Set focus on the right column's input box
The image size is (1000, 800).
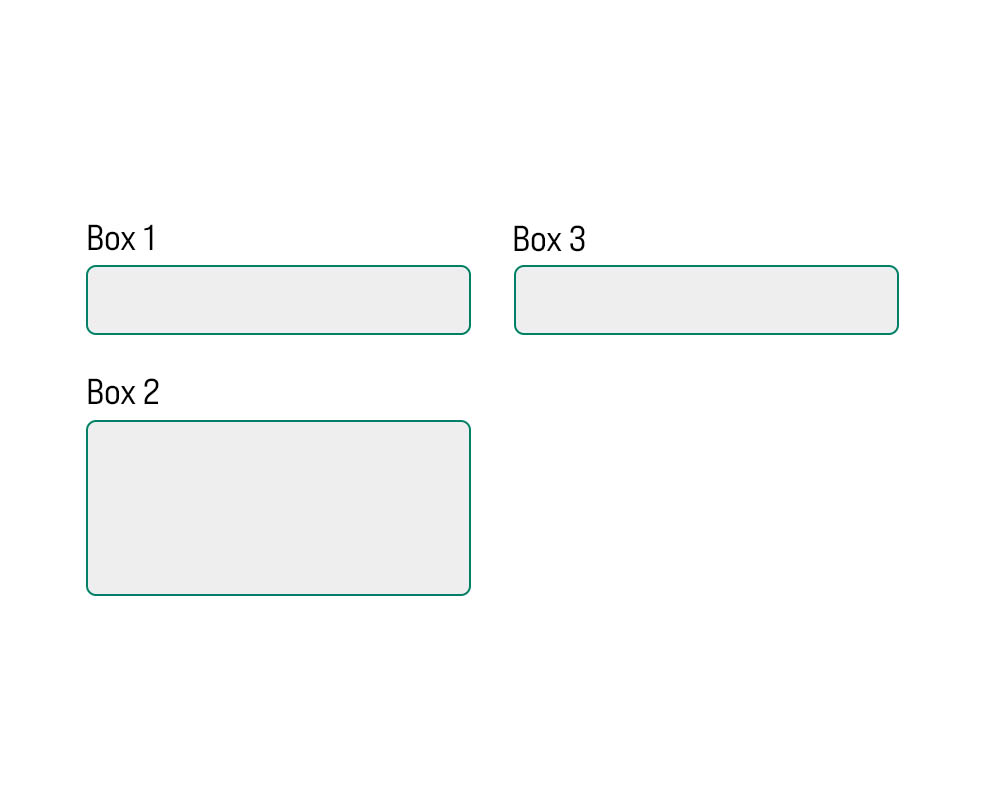point(706,300)
